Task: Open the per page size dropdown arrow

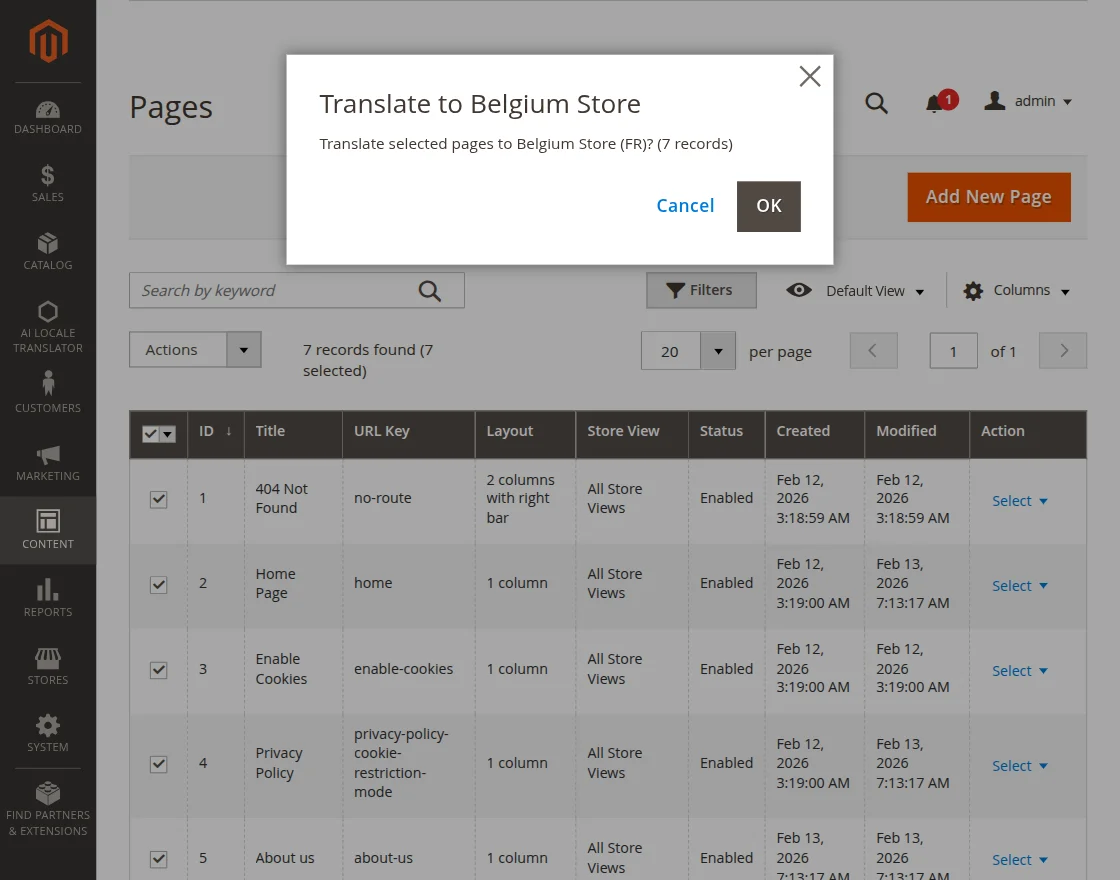Action: [x=718, y=351]
